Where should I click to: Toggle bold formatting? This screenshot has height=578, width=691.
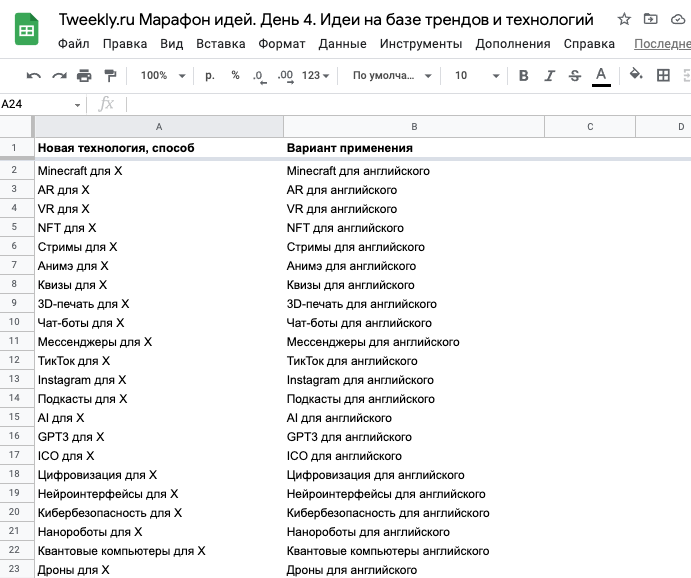click(524, 76)
